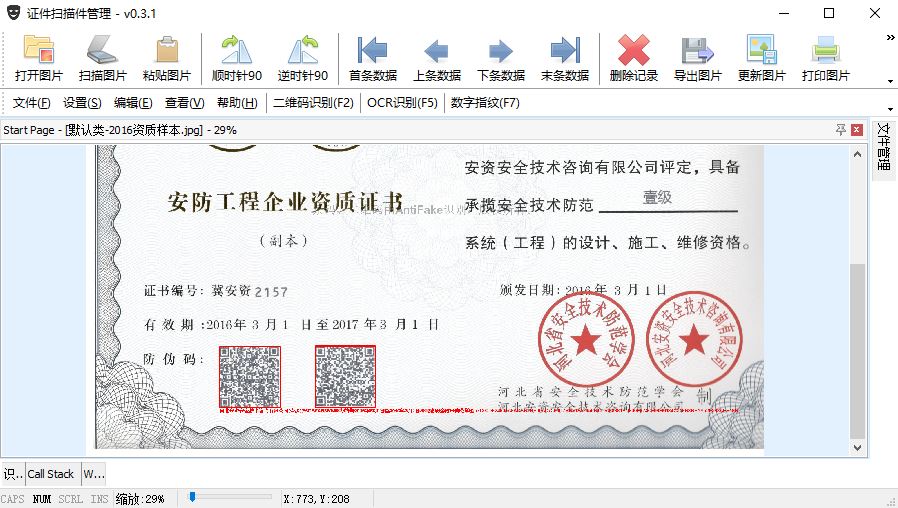Open main toolbar options dropdown arrow
The height and width of the screenshot is (508, 898).
[891, 81]
